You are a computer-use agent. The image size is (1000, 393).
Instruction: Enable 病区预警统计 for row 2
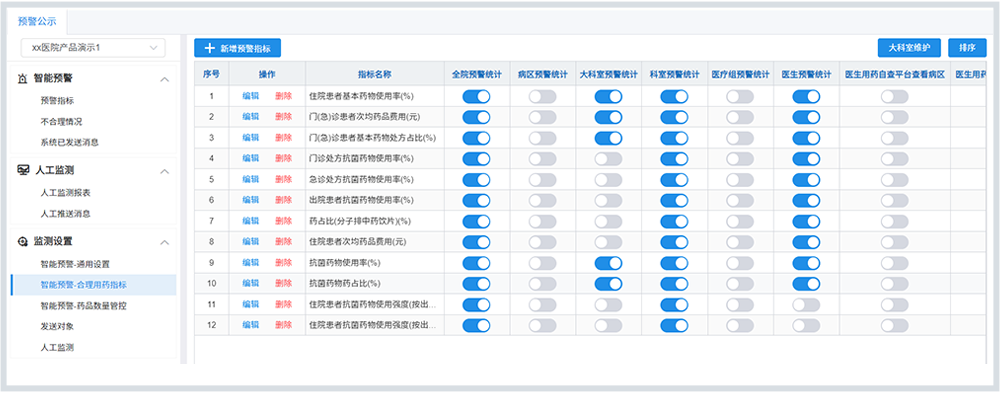coord(542,117)
